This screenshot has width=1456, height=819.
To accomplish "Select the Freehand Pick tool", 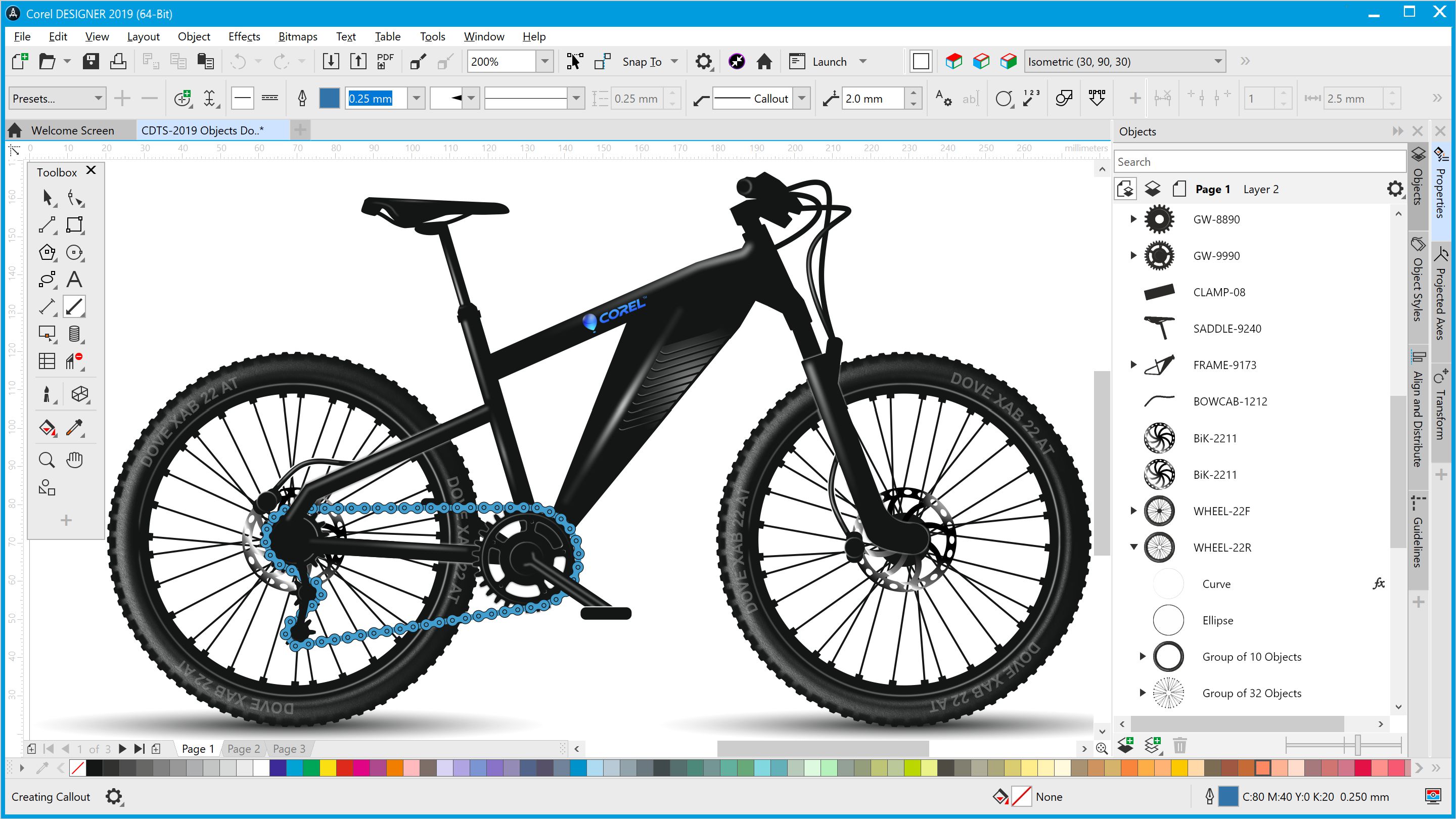I will pyautogui.click(x=76, y=198).
